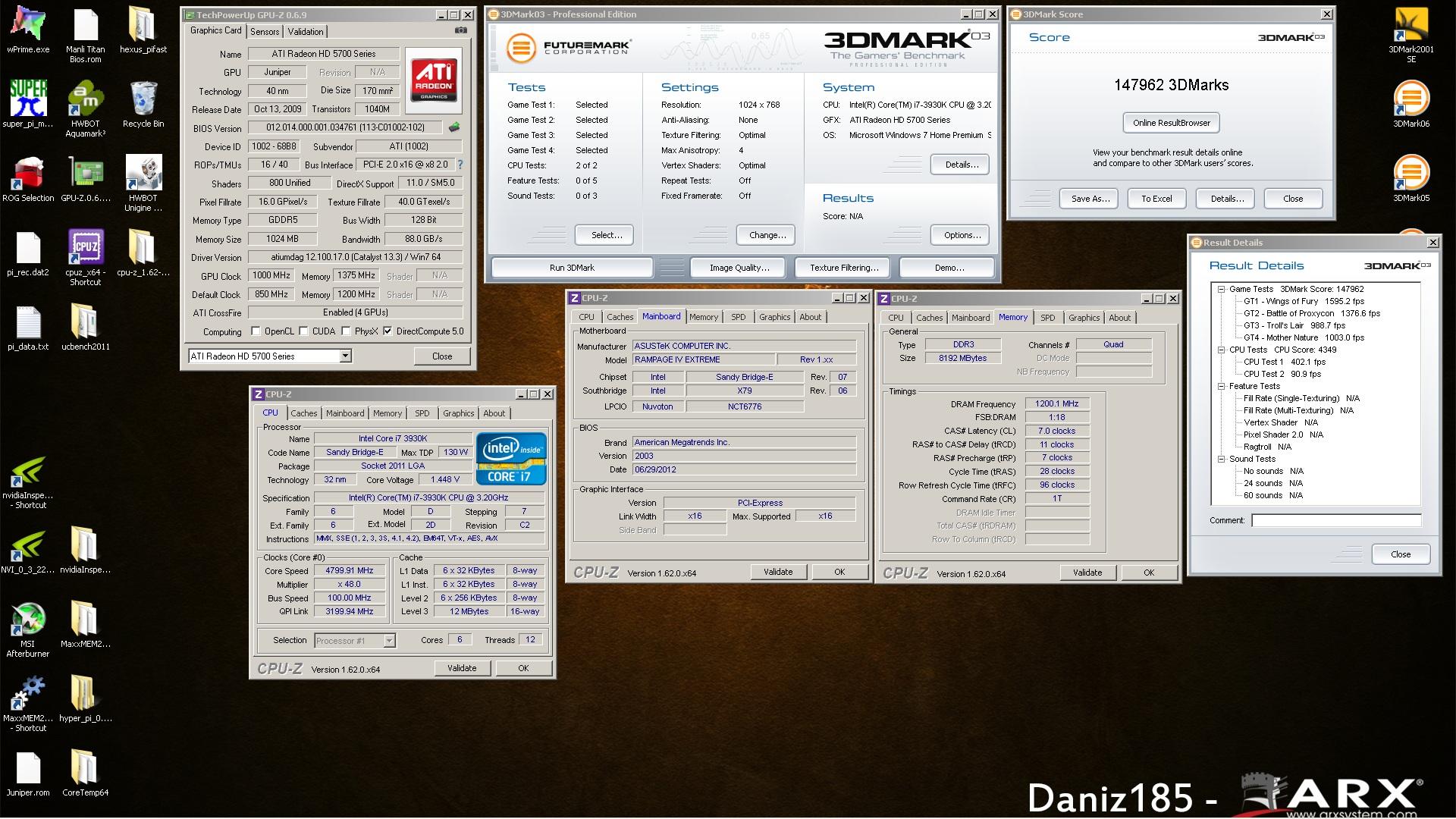Click Save As... in 3DMark Score
Screen dimensions: 1456x819
click(x=1090, y=199)
